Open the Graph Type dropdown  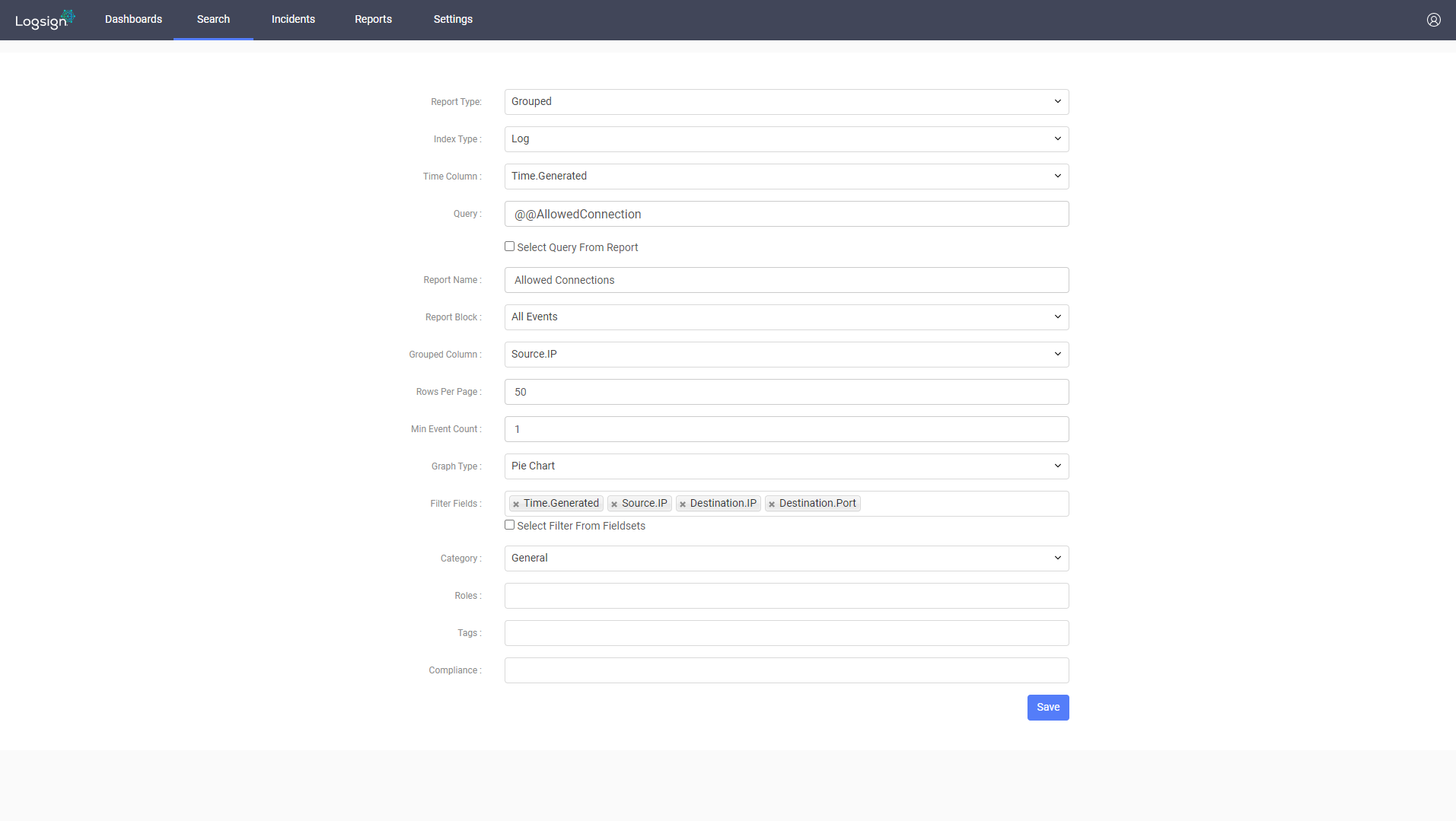click(x=786, y=466)
